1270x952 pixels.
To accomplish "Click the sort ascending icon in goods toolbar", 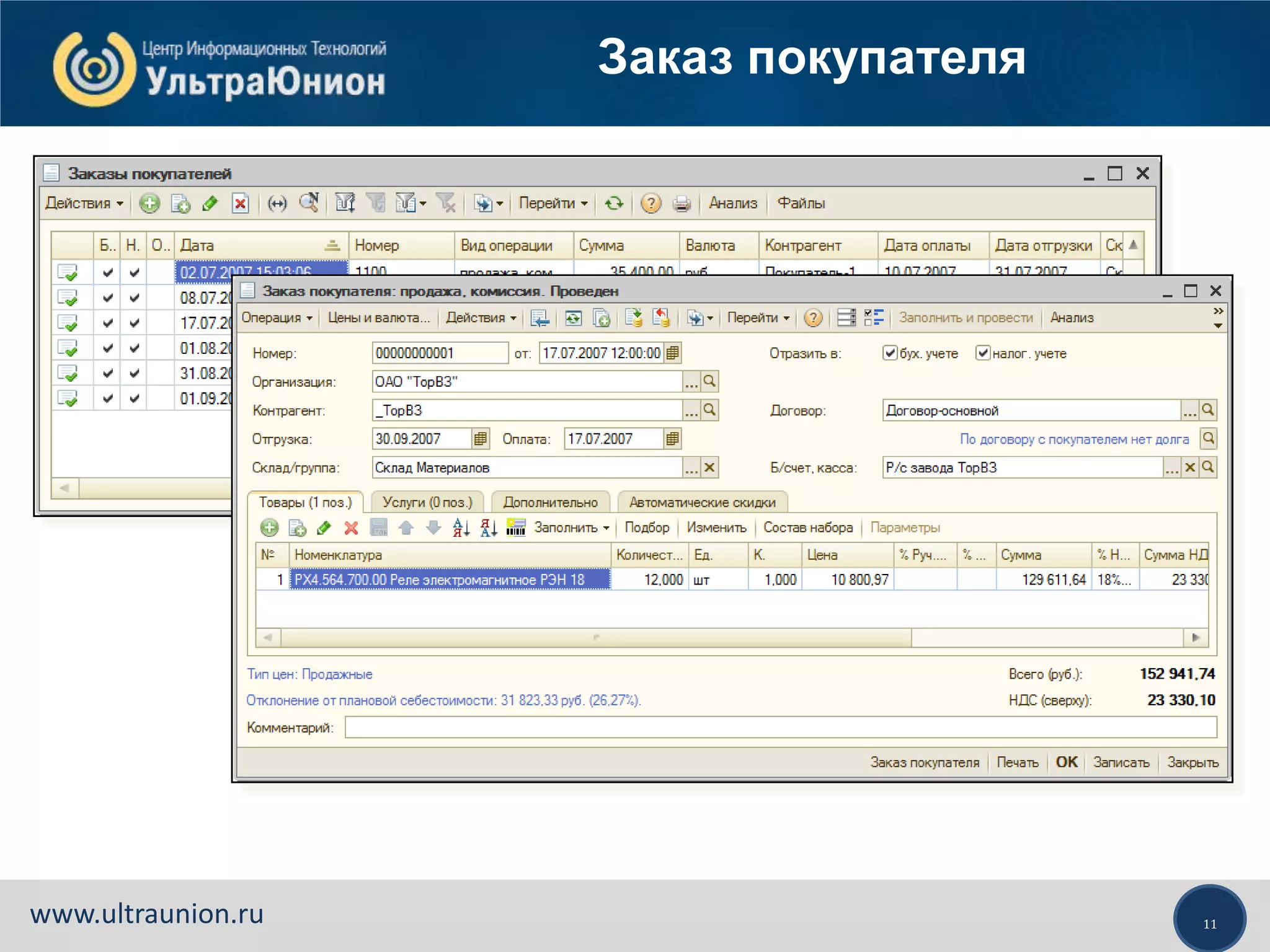I will (461, 528).
